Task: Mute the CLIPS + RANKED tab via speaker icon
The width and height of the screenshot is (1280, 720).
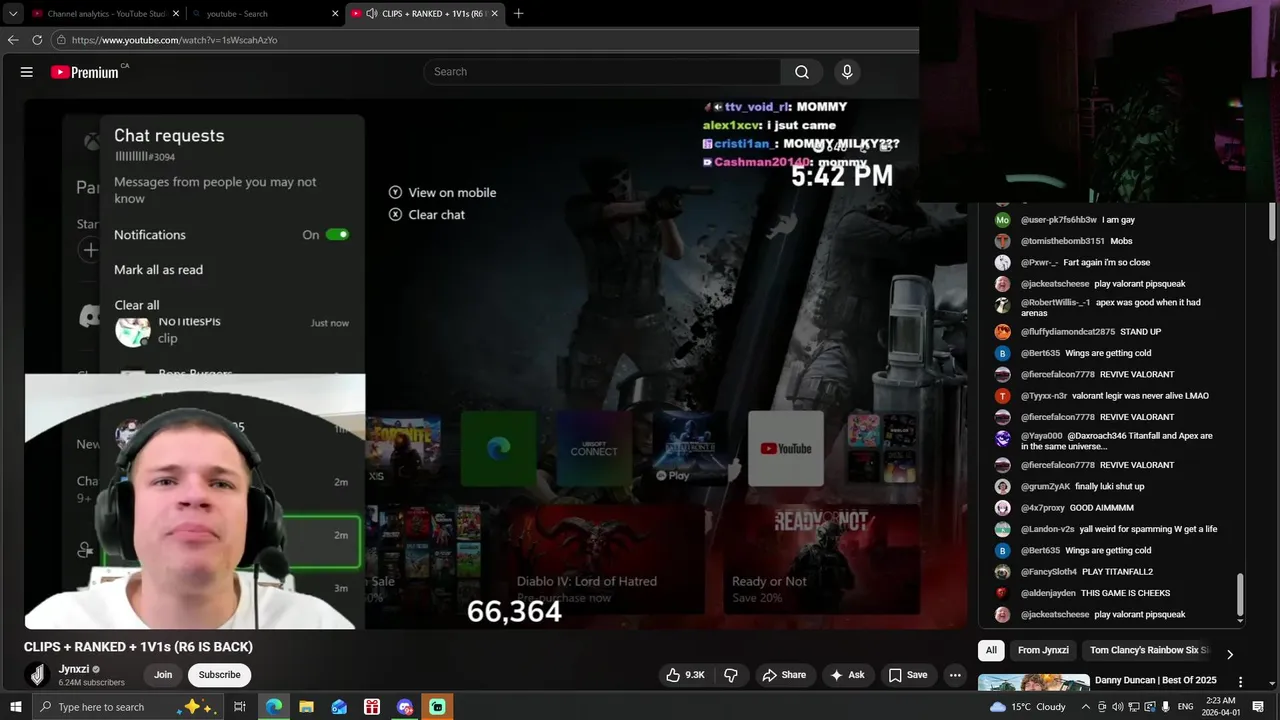Action: (x=372, y=13)
